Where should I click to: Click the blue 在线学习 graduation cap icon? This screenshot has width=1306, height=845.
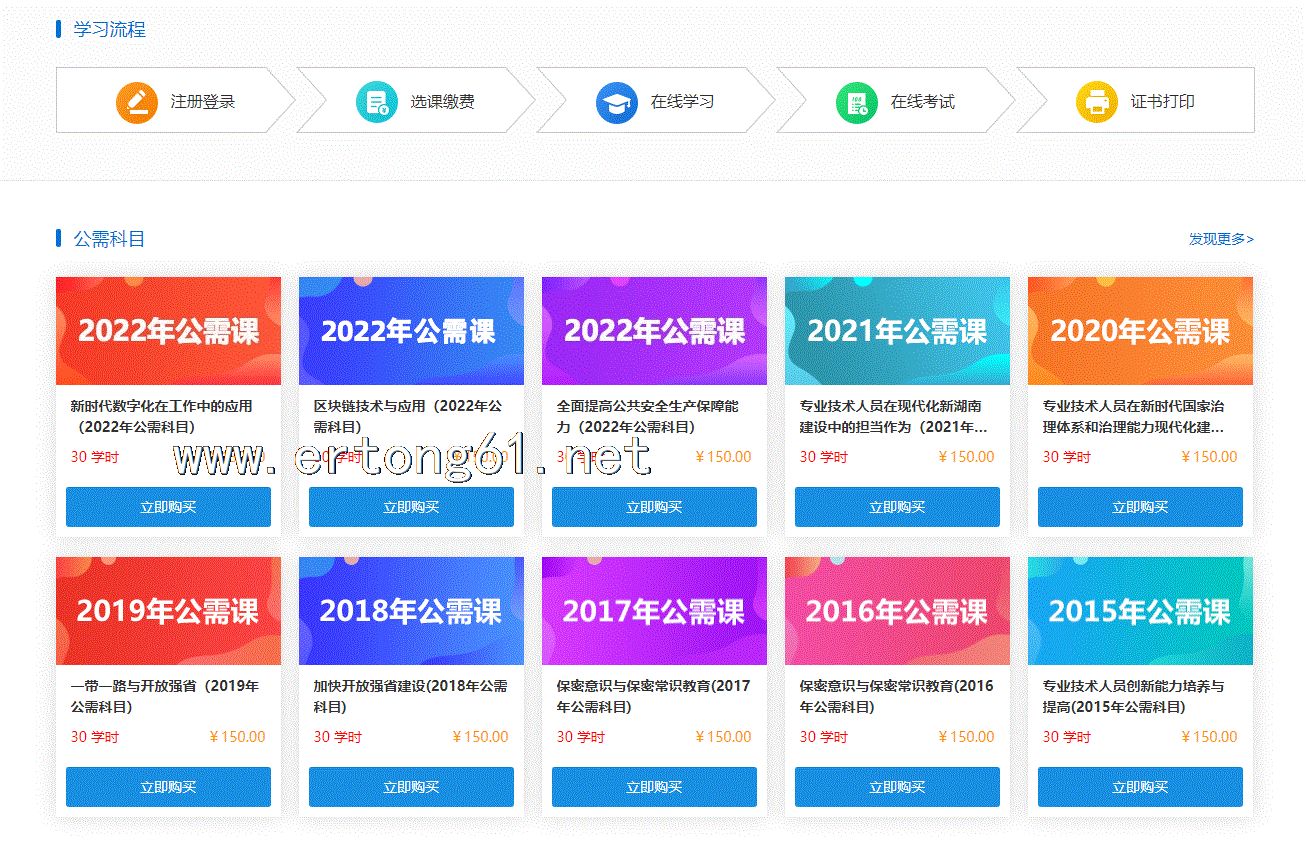[x=617, y=102]
